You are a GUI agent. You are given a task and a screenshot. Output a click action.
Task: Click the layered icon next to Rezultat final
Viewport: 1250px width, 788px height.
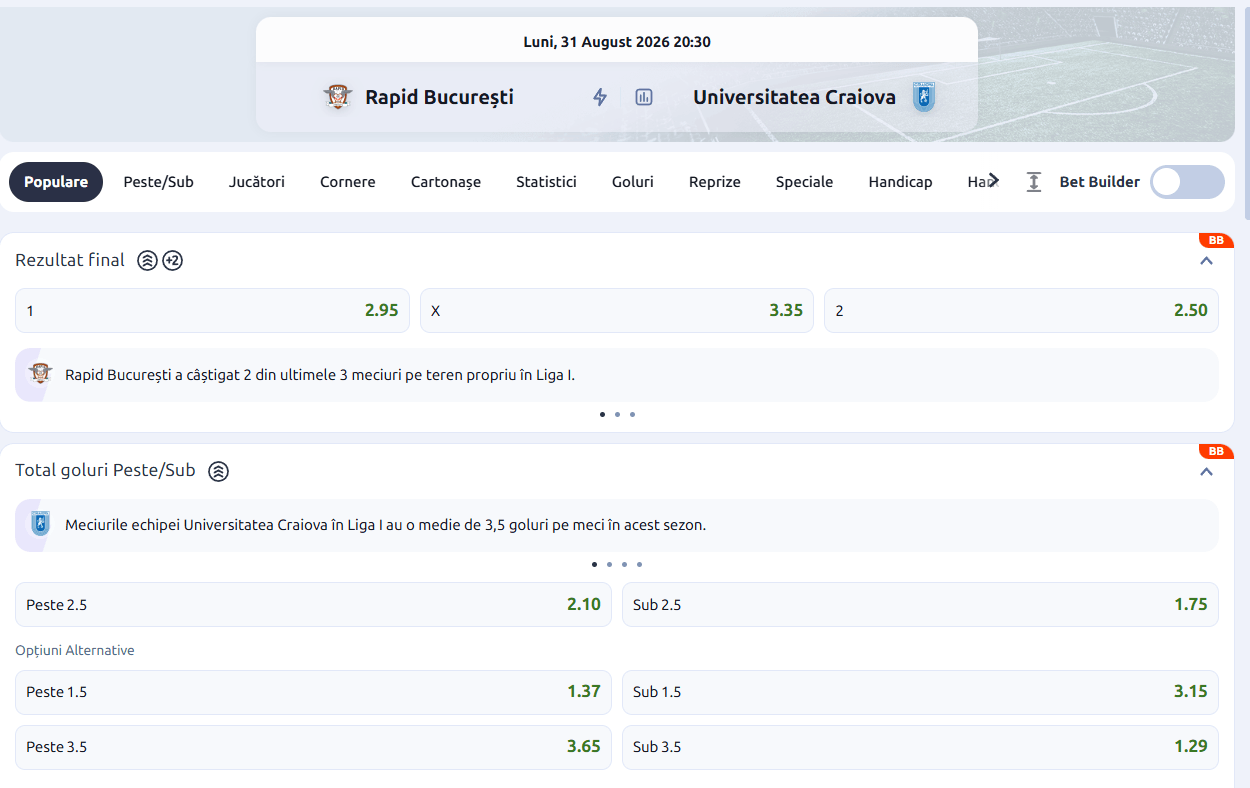(x=147, y=261)
